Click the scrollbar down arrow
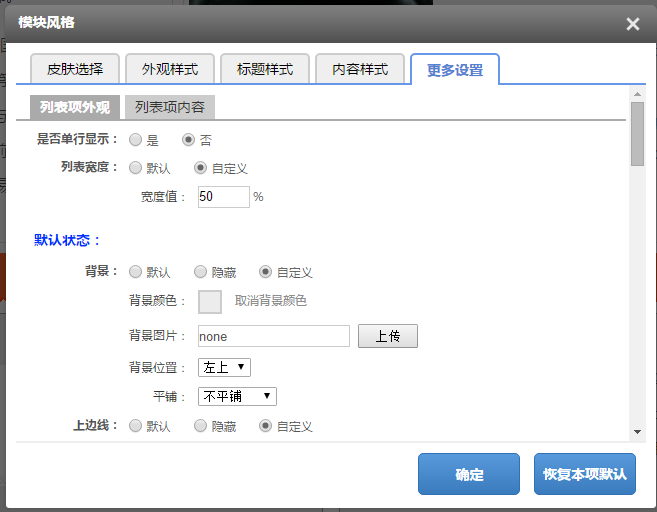The width and height of the screenshot is (657, 512). (x=637, y=432)
